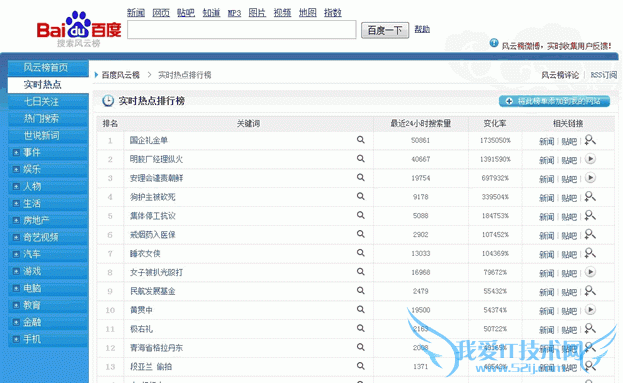Click video play icon in 安理会谴责朝鲜 row
Image resolution: width=623 pixels, height=383 pixels.
click(x=590, y=178)
